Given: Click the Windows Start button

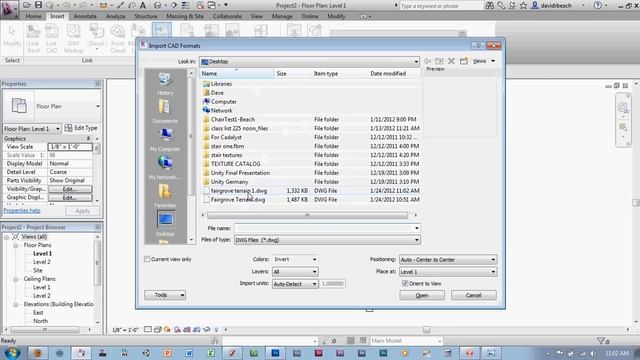Looking at the screenshot, I should (12, 353).
